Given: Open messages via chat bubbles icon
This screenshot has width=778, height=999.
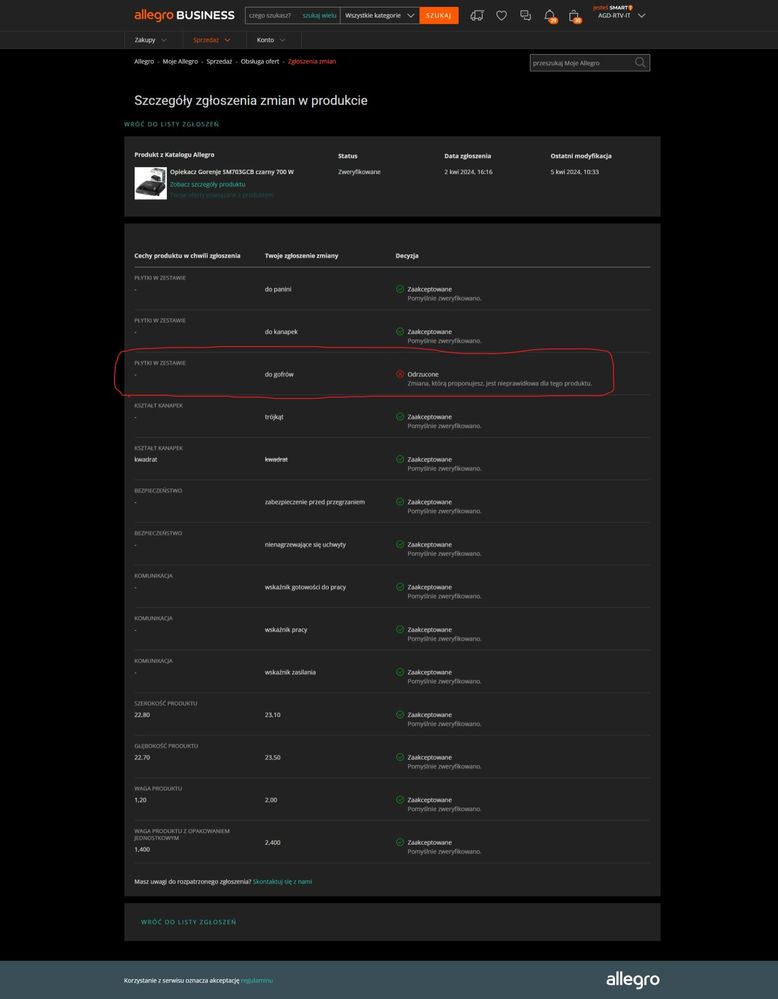Looking at the screenshot, I should coord(525,16).
